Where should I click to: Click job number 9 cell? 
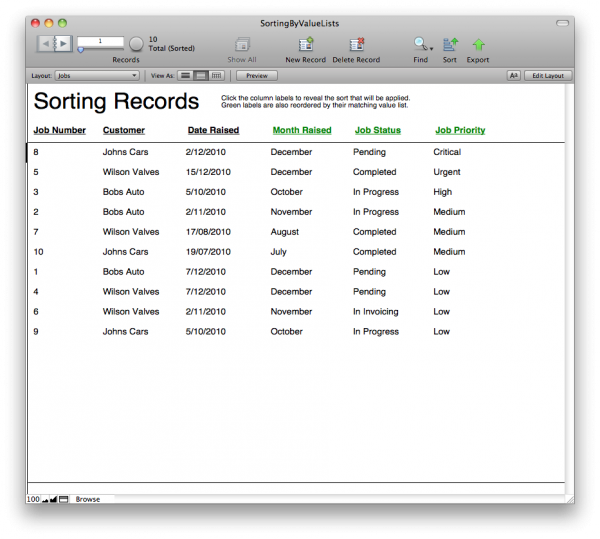pyautogui.click(x=36, y=331)
